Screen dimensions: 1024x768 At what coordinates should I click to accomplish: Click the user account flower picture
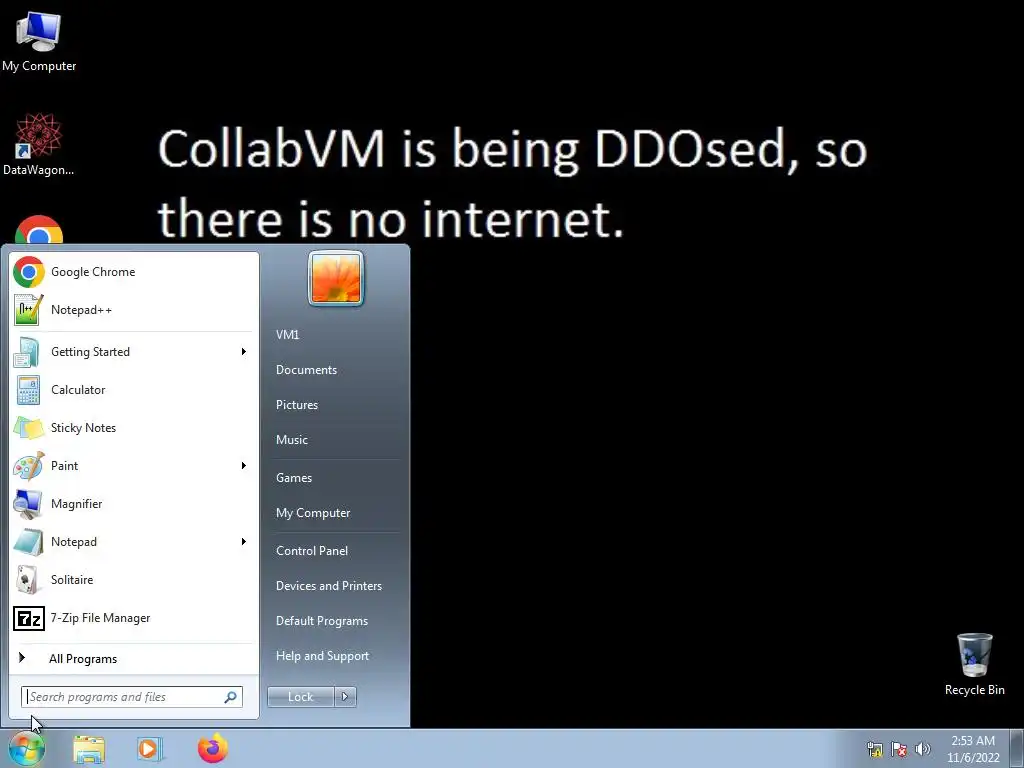[x=336, y=279]
